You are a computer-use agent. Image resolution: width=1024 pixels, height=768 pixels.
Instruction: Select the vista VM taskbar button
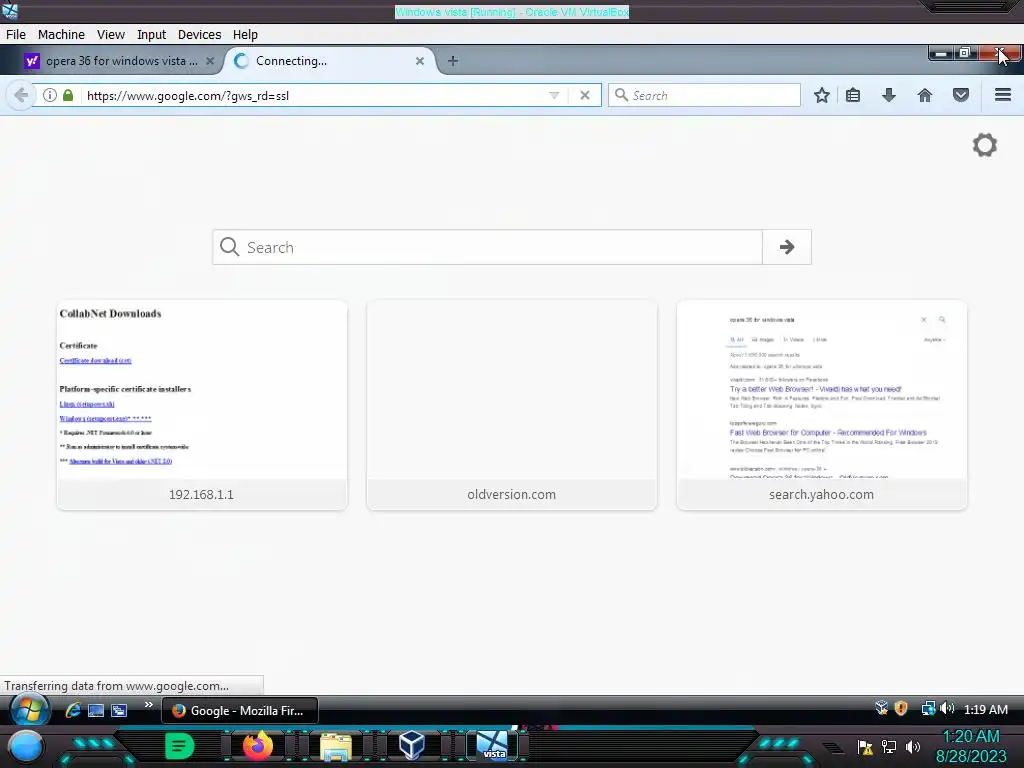tap(492, 746)
